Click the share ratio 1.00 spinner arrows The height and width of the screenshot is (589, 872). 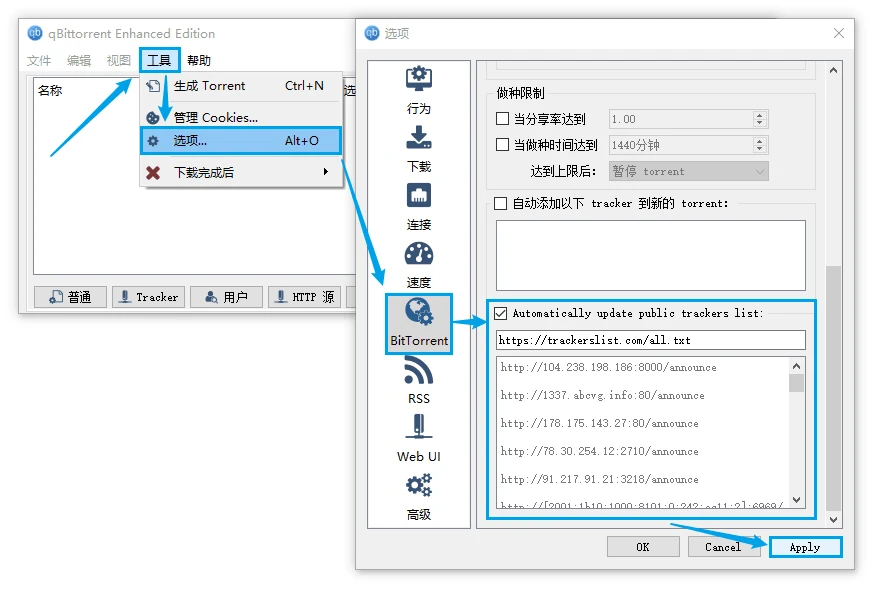pyautogui.click(x=760, y=119)
